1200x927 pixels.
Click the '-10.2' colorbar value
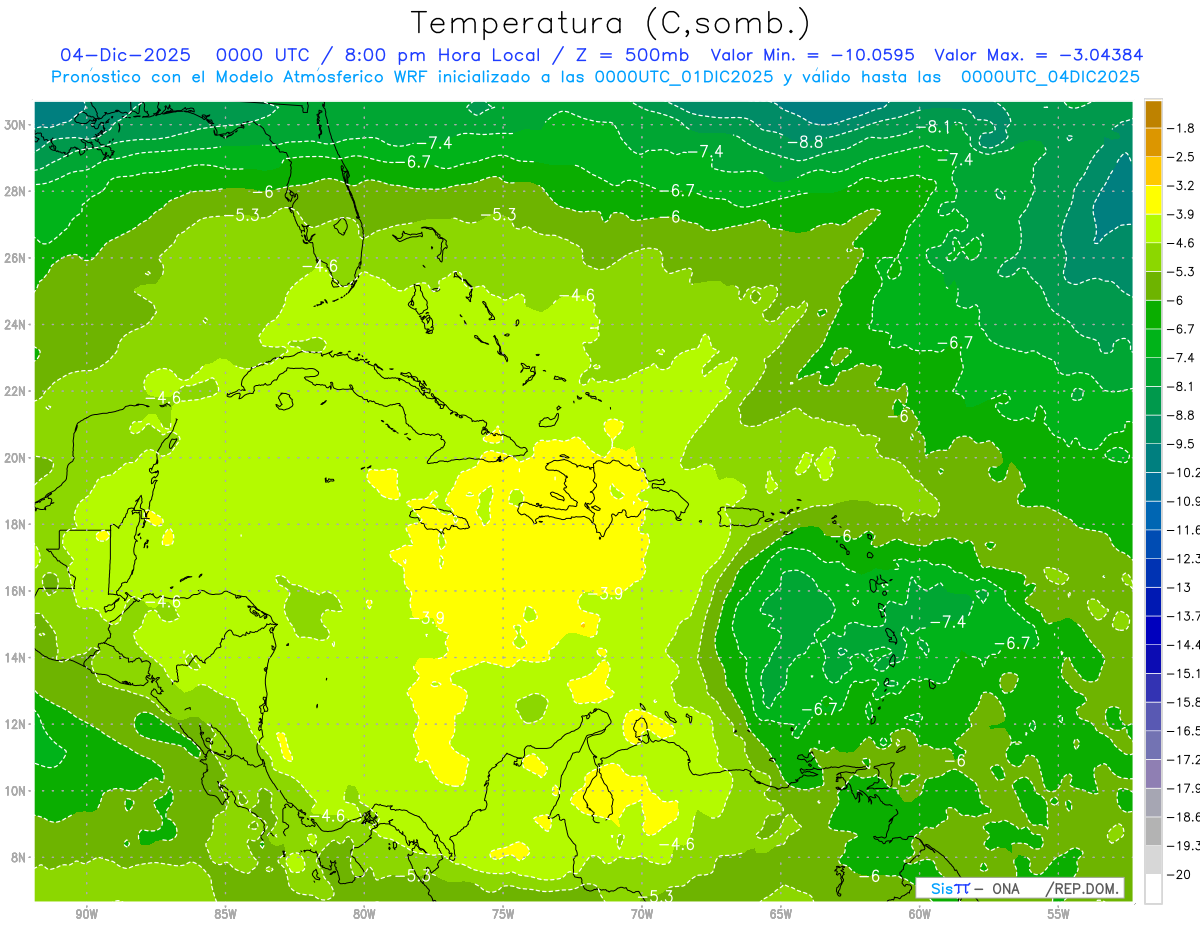[x=1184, y=472]
